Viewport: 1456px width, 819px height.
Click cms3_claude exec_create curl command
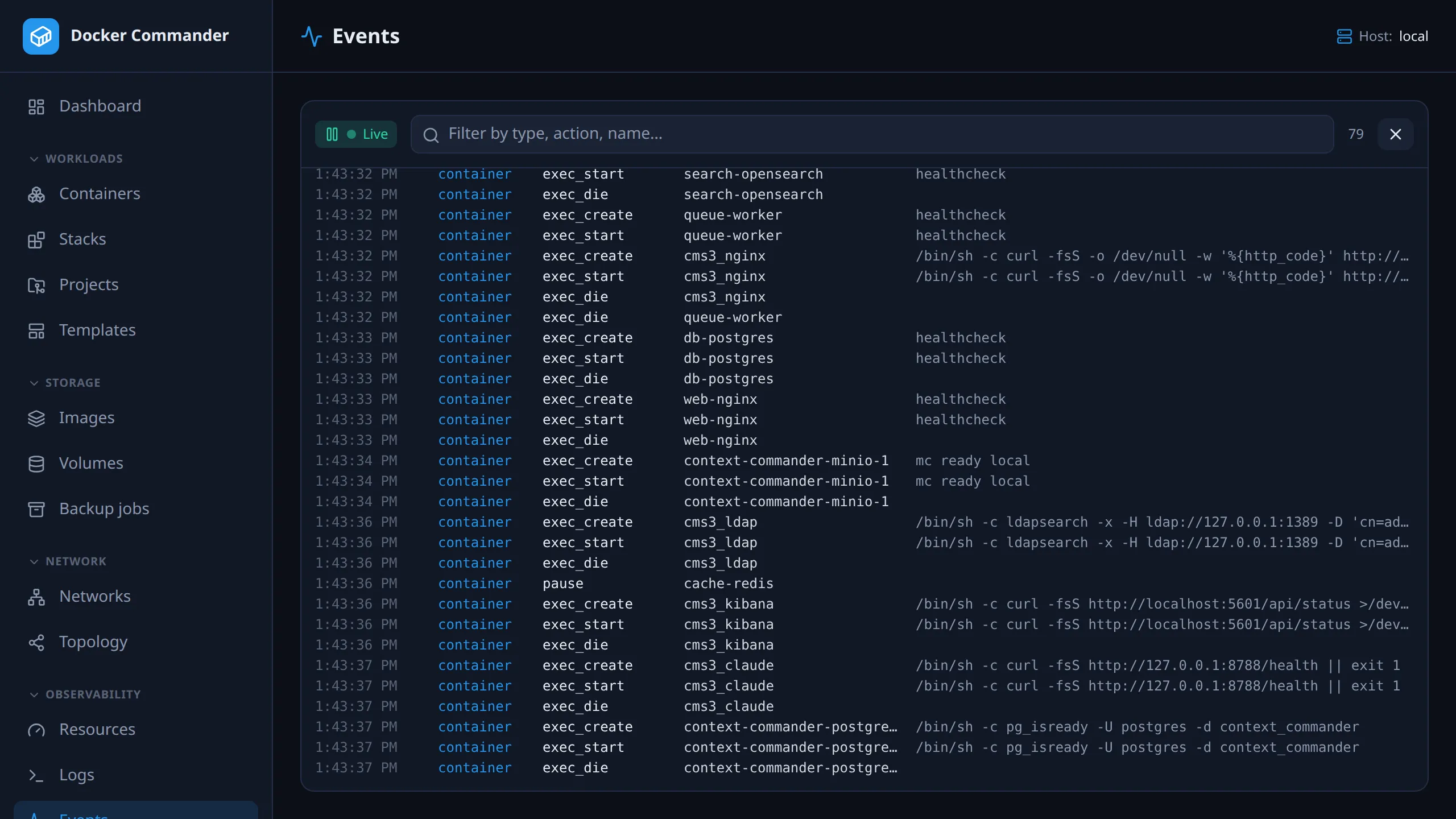click(1157, 665)
